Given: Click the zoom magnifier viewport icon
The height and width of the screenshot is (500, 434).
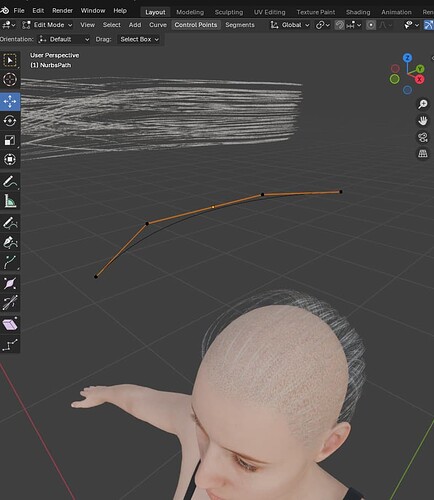Looking at the screenshot, I should pyautogui.click(x=423, y=104).
